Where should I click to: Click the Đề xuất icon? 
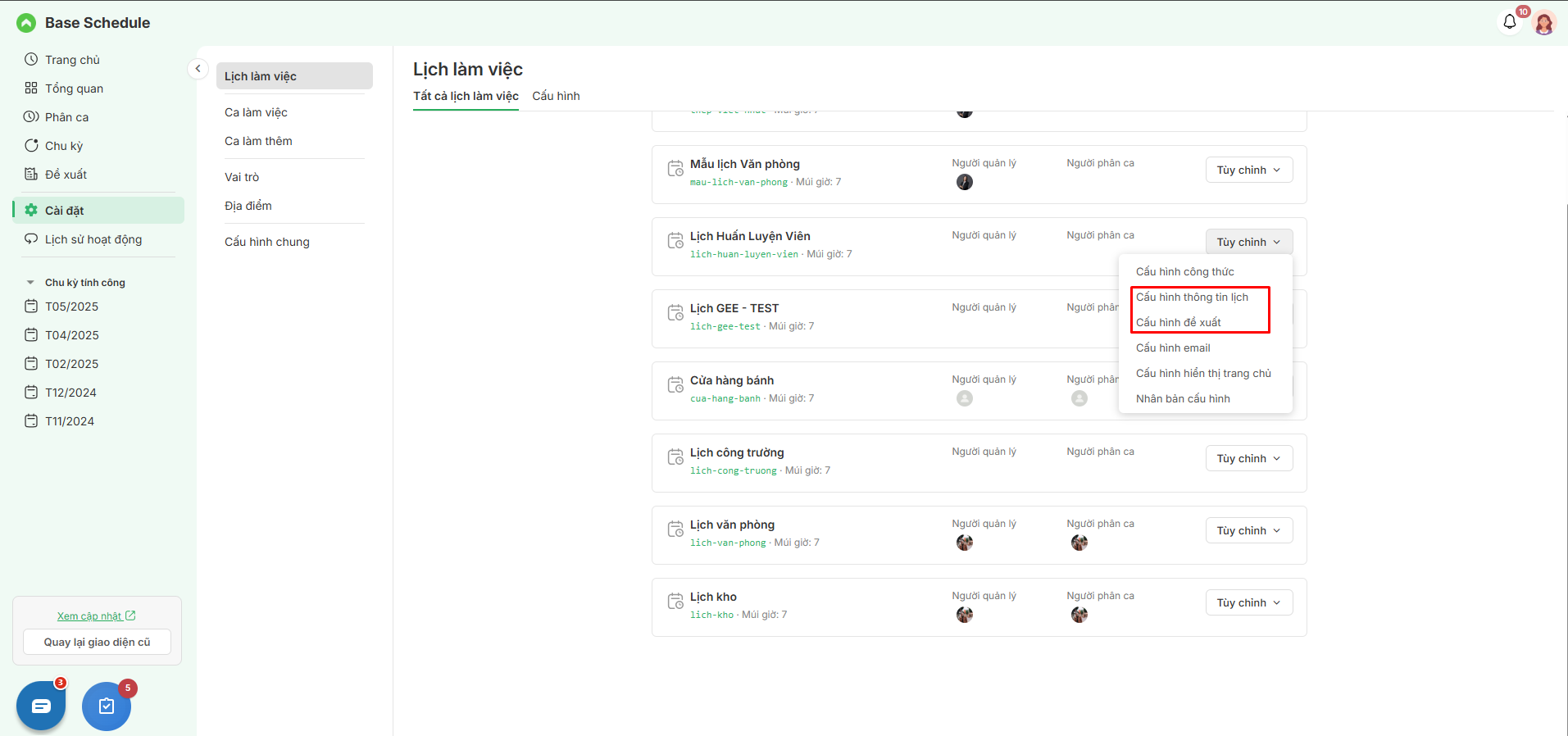click(31, 174)
